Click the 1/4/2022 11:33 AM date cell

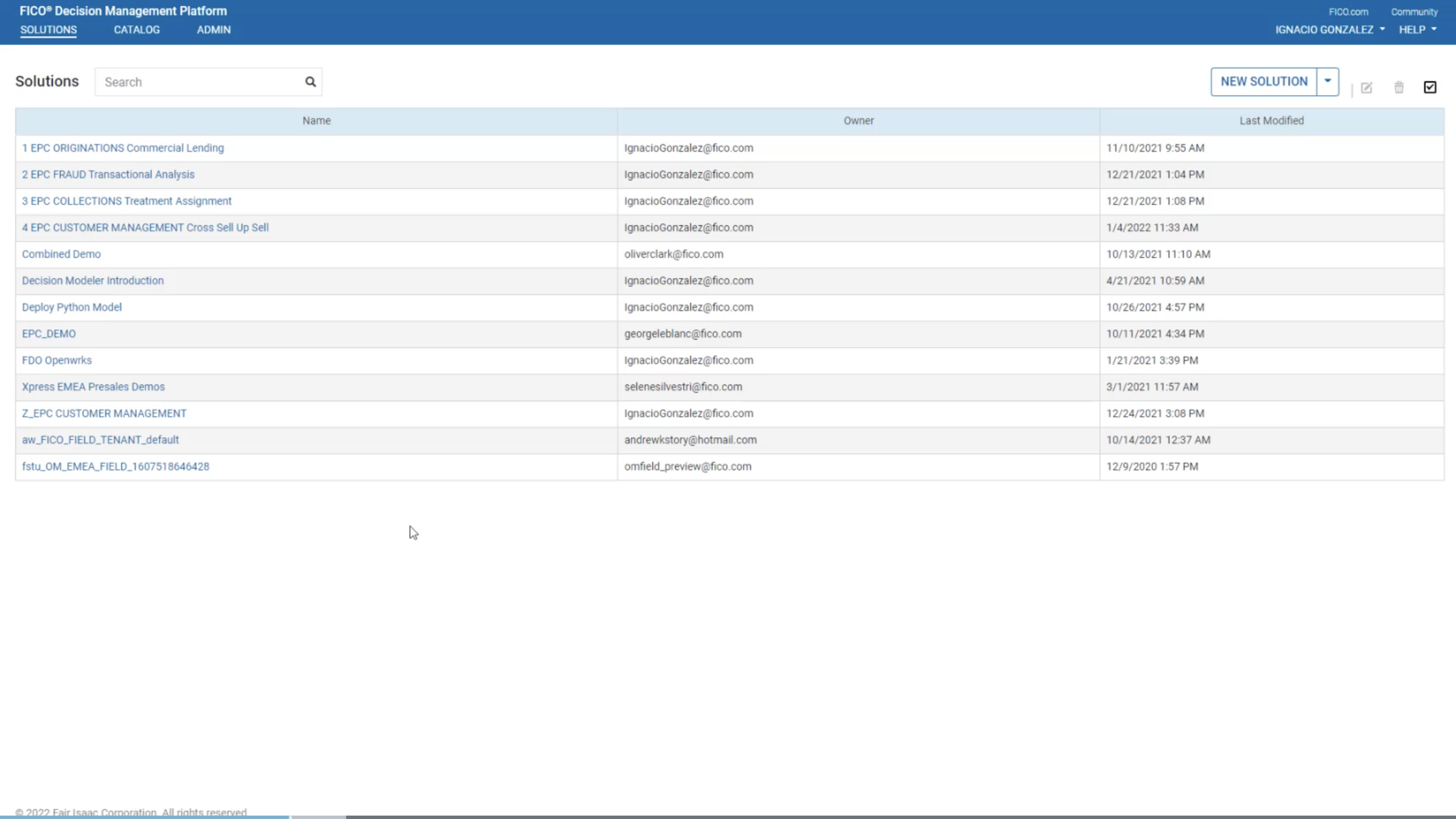click(x=1272, y=227)
